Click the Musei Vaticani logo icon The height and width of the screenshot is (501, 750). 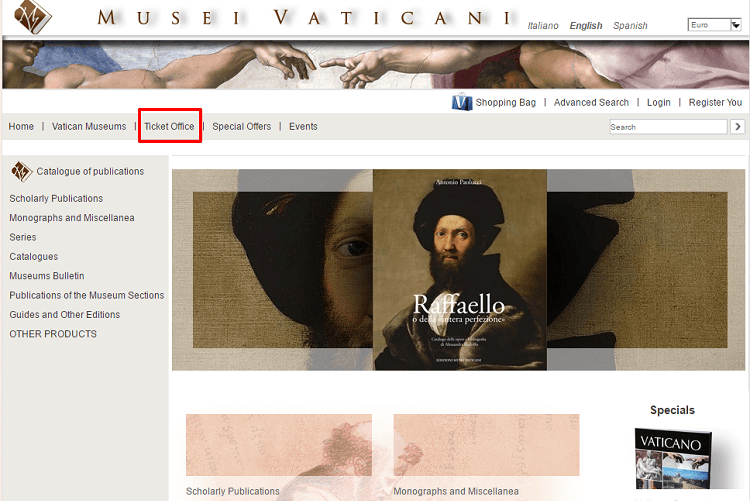pos(33,17)
